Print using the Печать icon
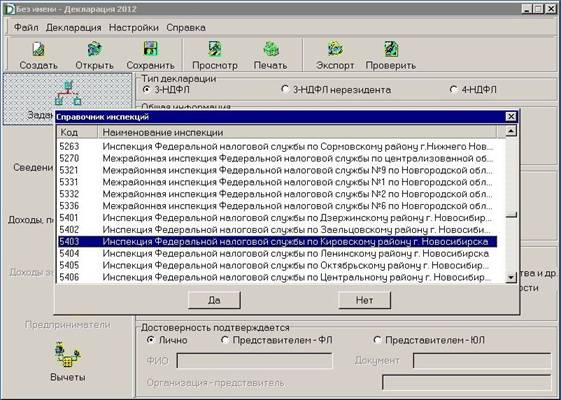 click(x=271, y=49)
